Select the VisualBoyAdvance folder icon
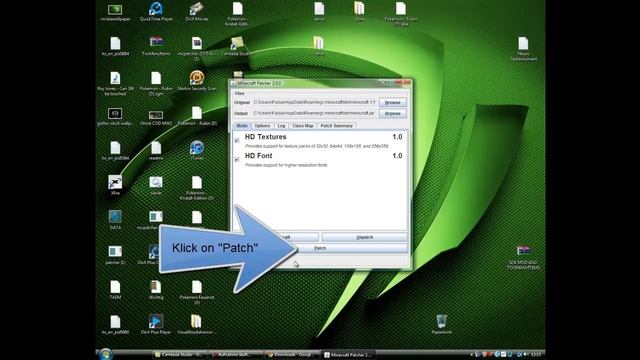 tap(196, 324)
